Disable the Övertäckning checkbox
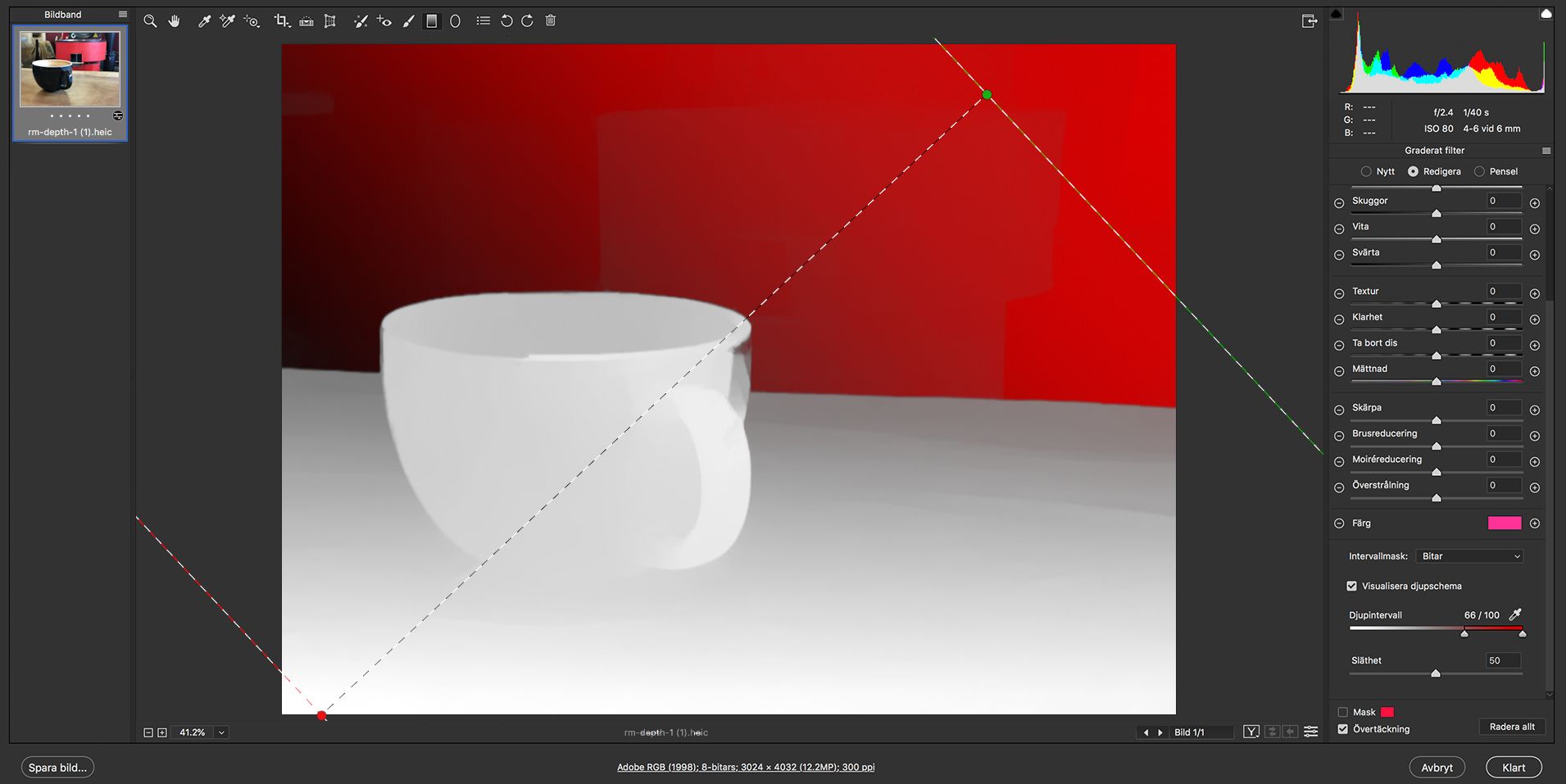This screenshot has height=784, width=1566. click(x=1342, y=728)
